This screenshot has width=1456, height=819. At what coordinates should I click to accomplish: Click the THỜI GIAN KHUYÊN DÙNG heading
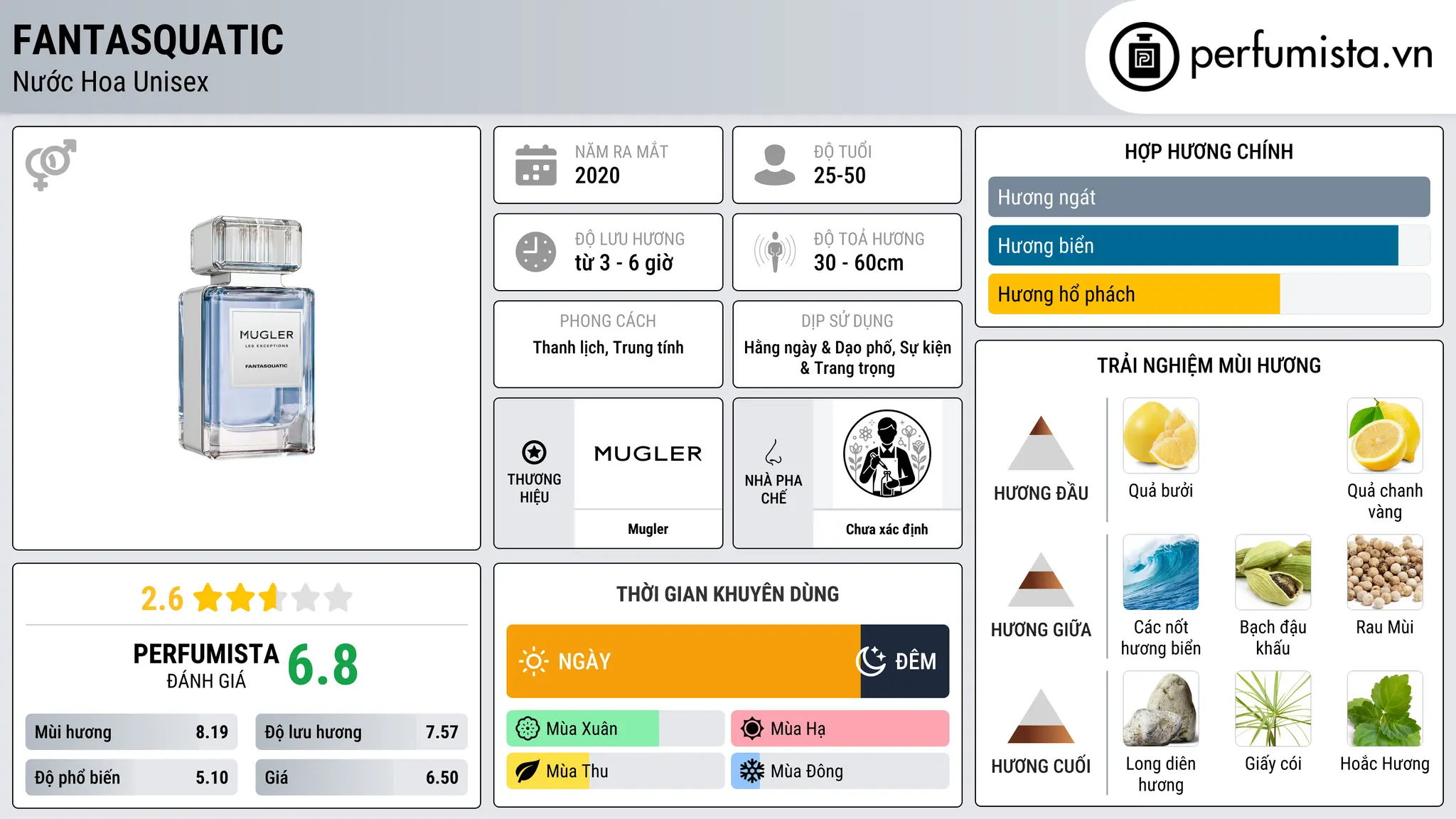tap(727, 594)
